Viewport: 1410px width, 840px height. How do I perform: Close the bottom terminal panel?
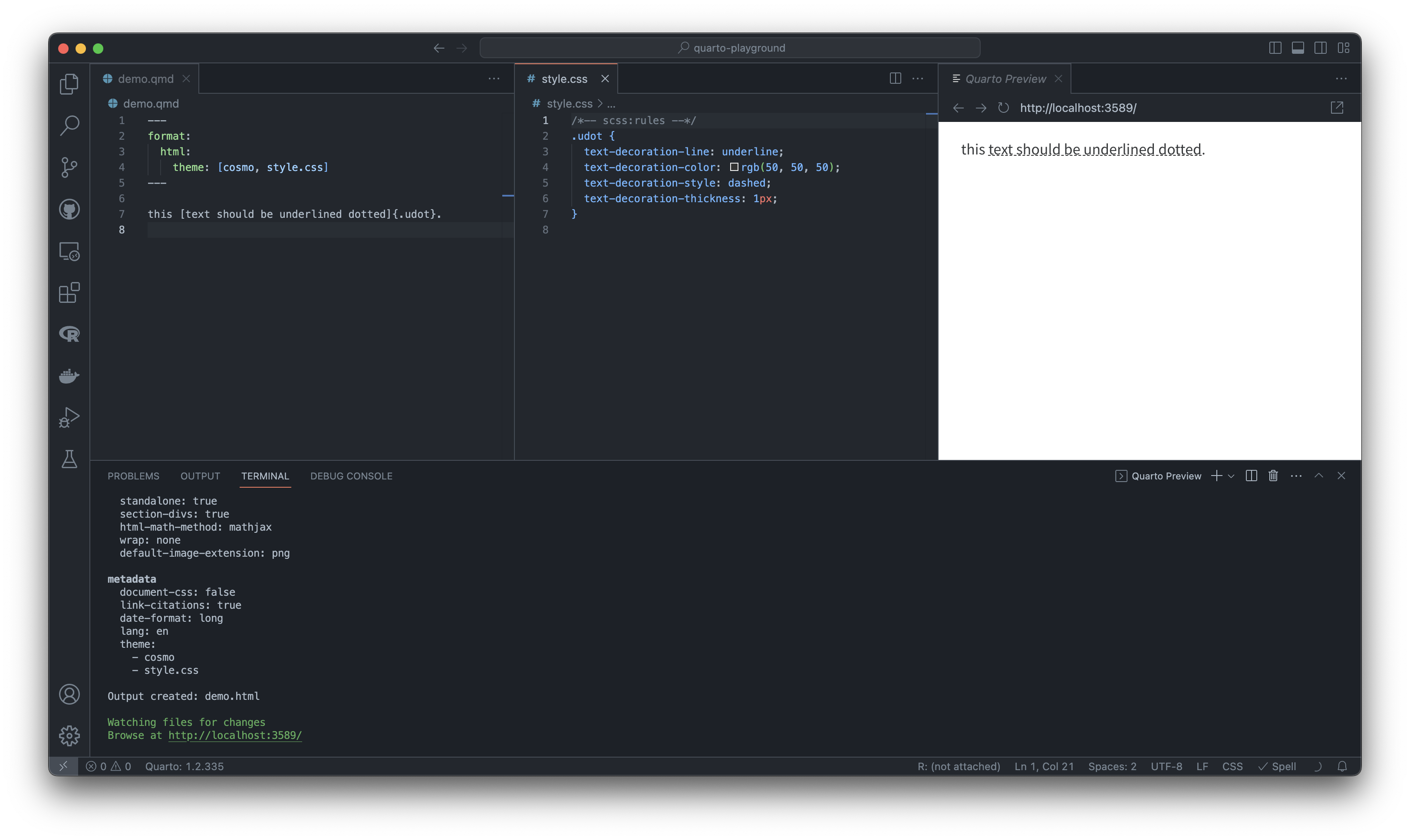pos(1341,476)
